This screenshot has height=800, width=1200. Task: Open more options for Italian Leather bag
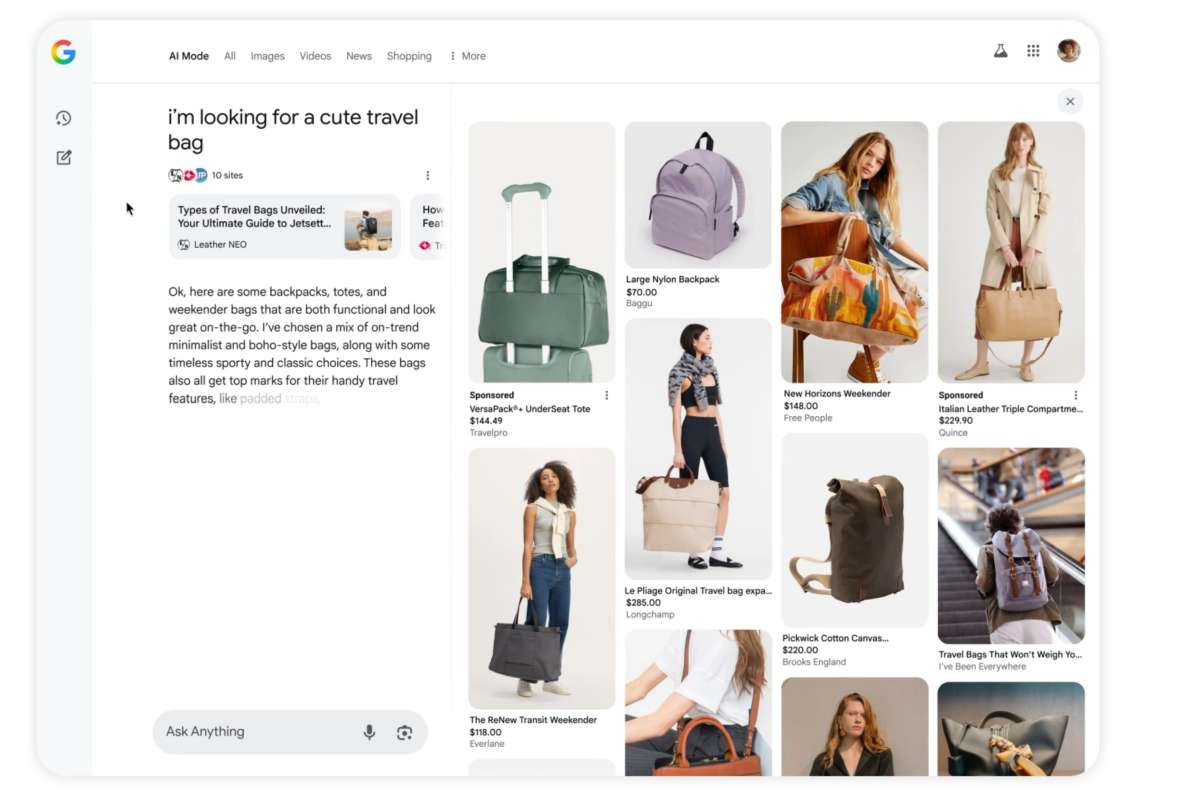[1076, 395]
